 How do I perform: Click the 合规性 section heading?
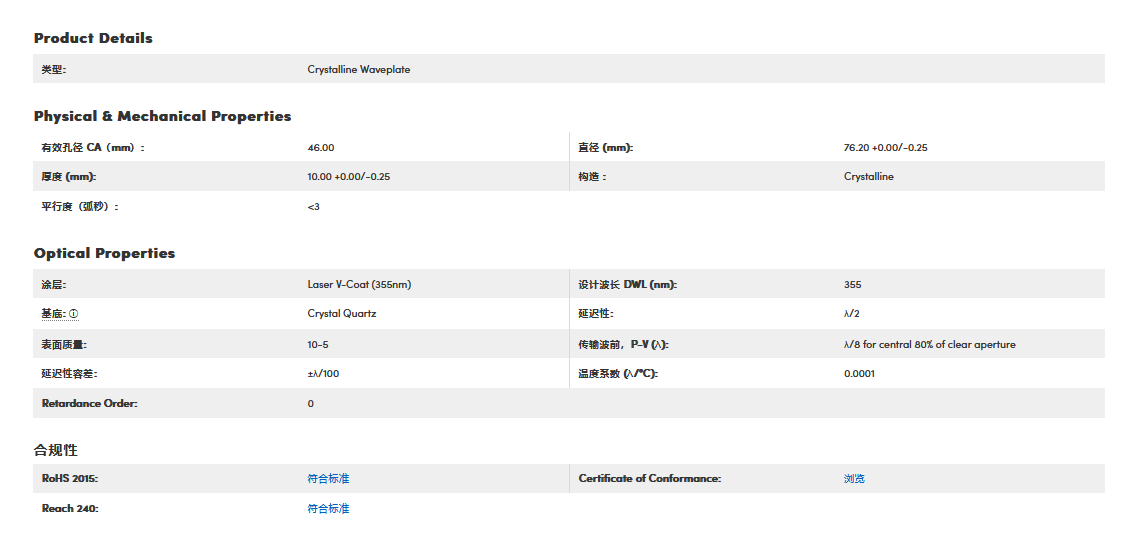(56, 450)
